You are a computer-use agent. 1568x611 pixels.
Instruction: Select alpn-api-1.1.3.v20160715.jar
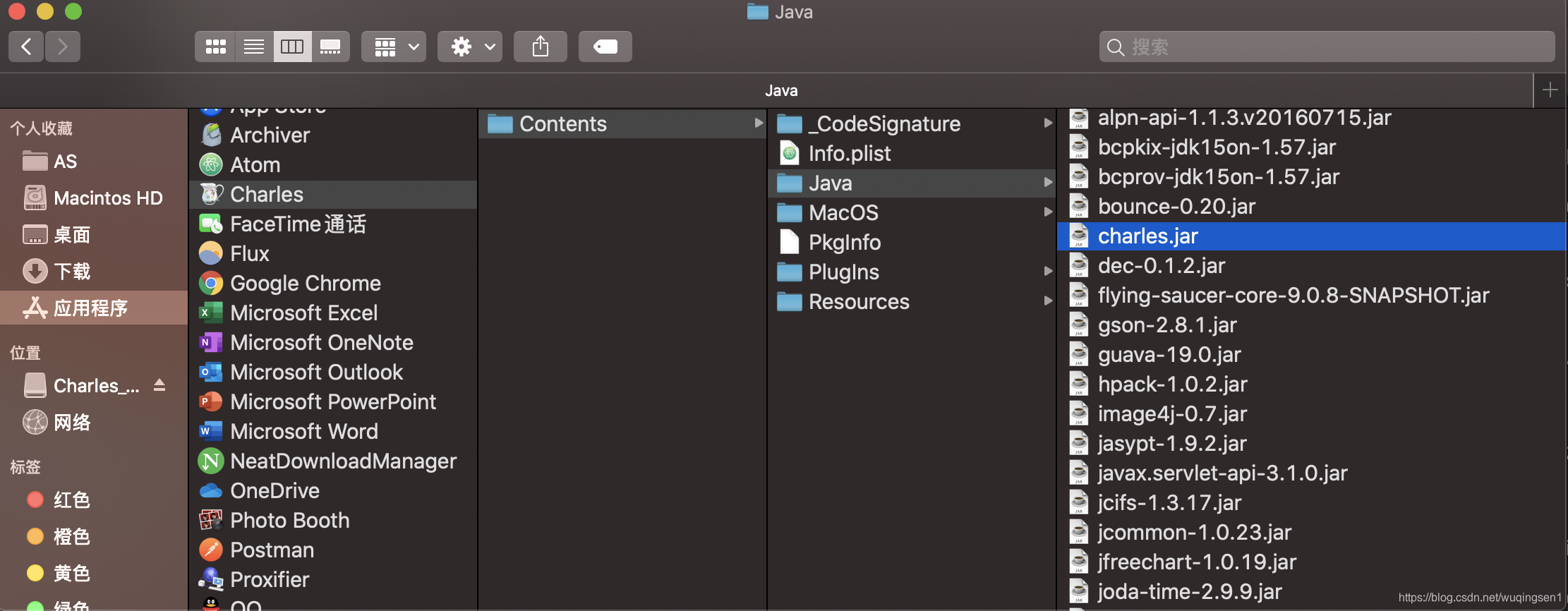pyautogui.click(x=1311, y=118)
